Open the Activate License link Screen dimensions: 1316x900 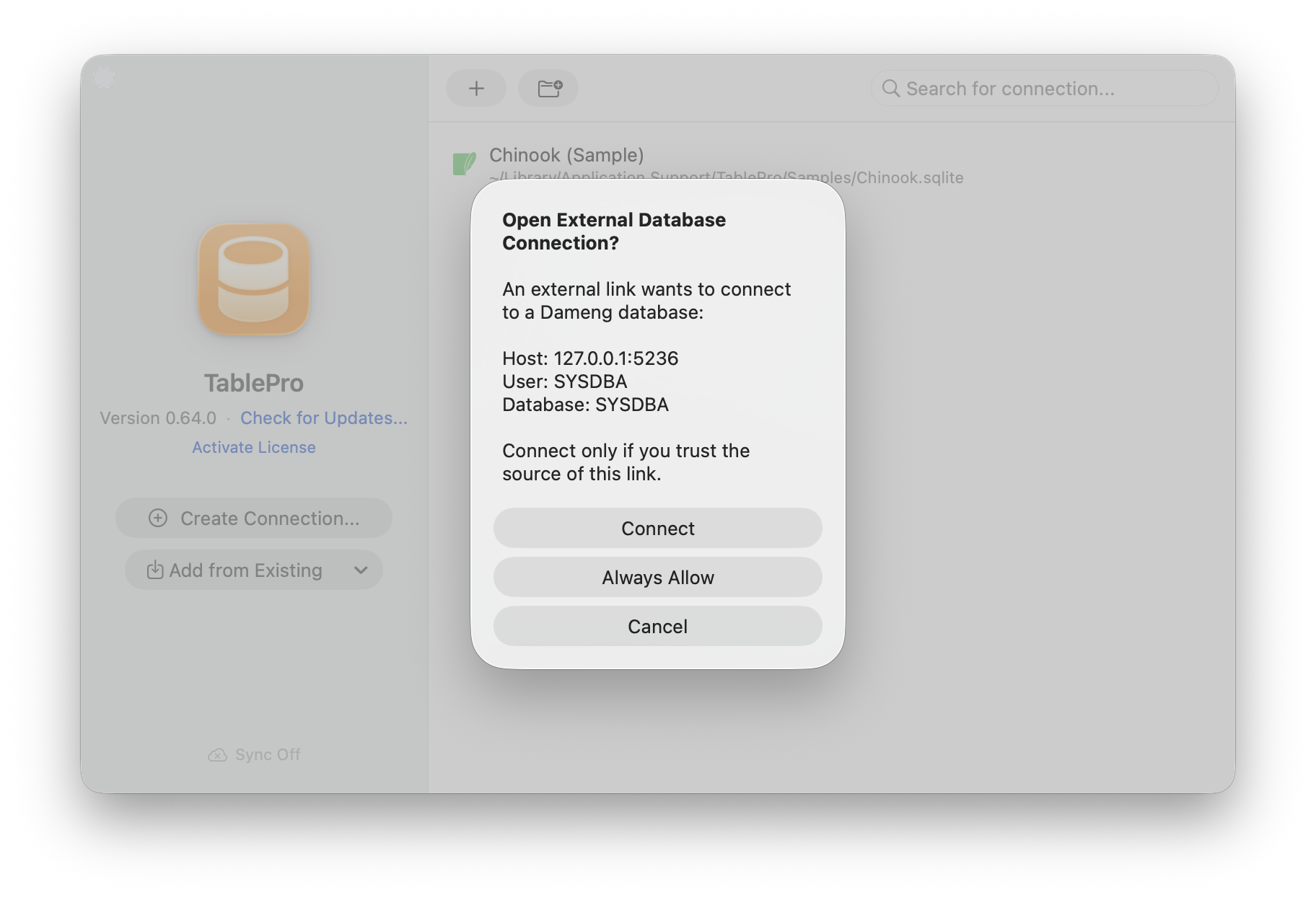pyautogui.click(x=254, y=447)
